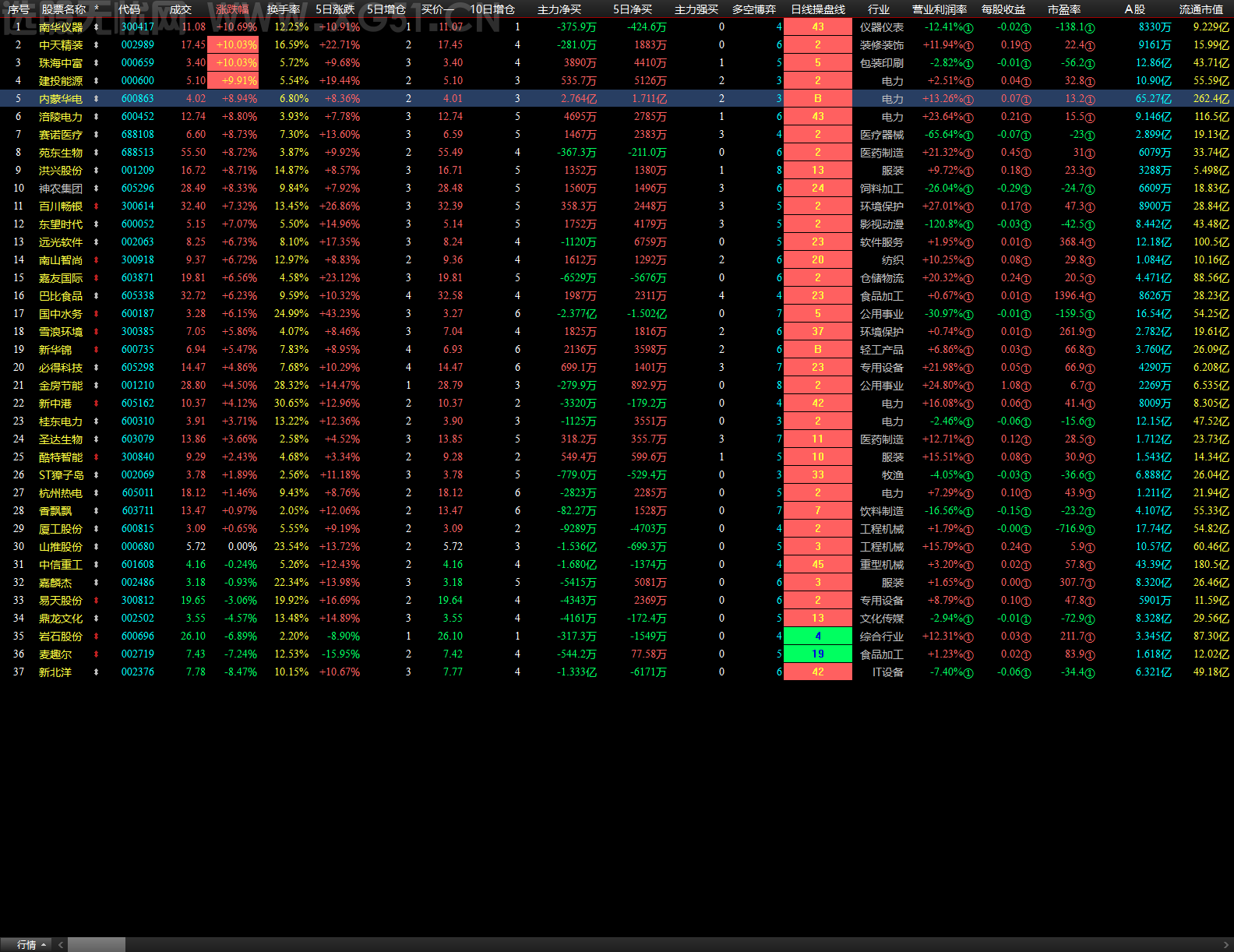
Task: Sort by the 日线操盘线 column header
Action: (818, 9)
